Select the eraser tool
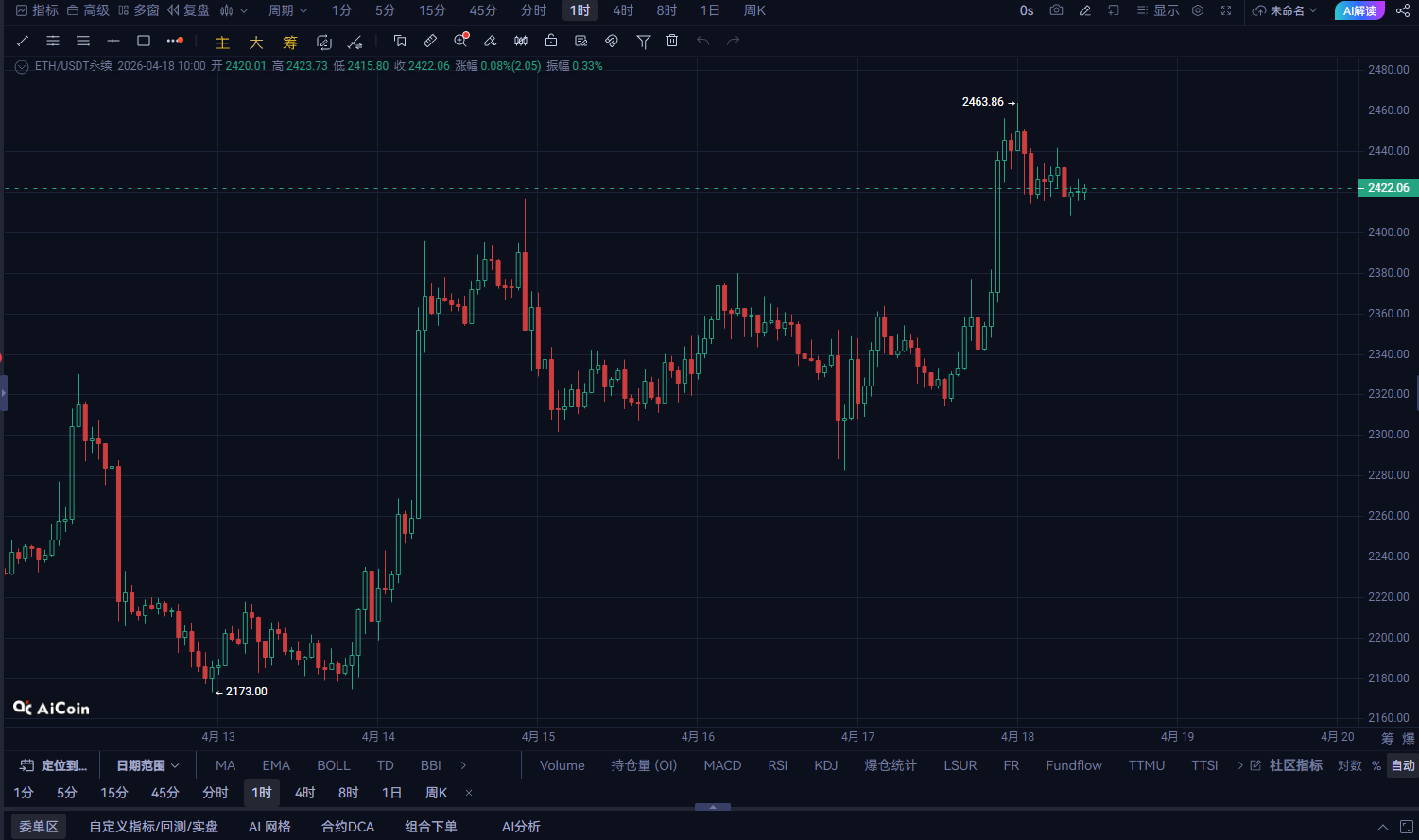Screen dimensions: 1419x840 point(491,41)
